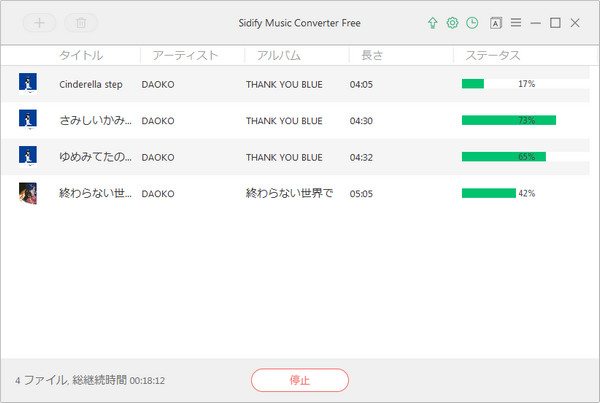This screenshot has height=403, width=600.
Task: Click the 04:32 length value
Action: (361, 157)
